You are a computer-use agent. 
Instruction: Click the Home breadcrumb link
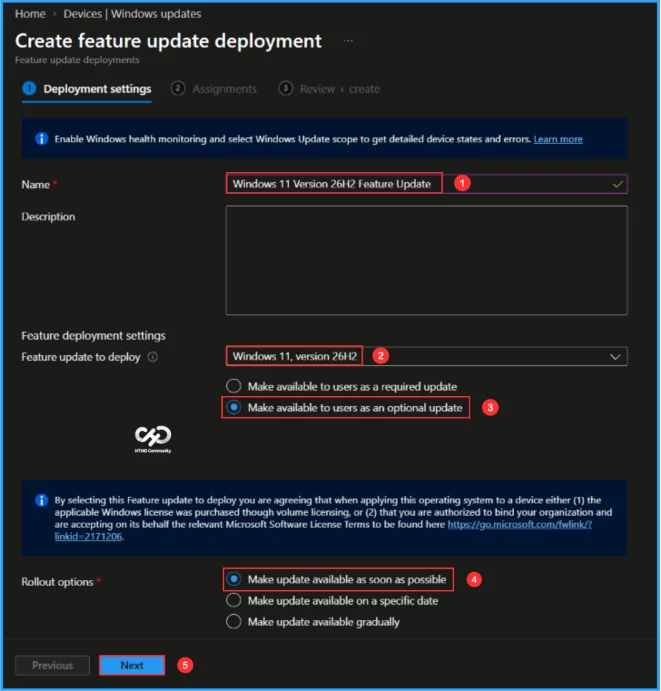click(x=30, y=14)
